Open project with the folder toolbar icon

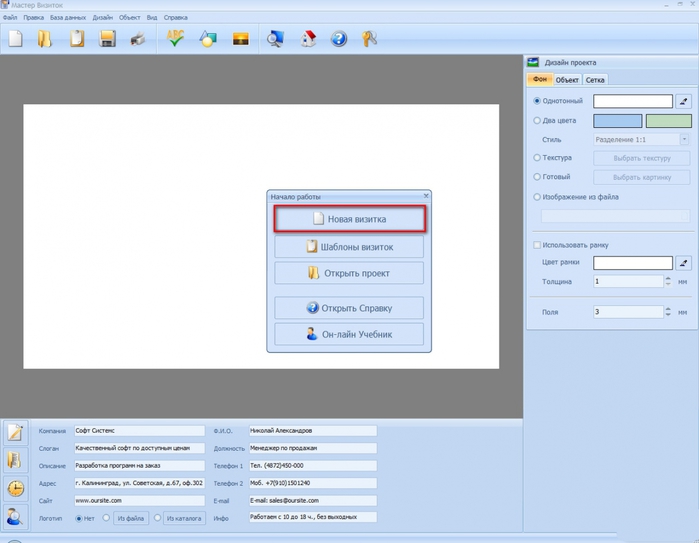click(x=44, y=38)
